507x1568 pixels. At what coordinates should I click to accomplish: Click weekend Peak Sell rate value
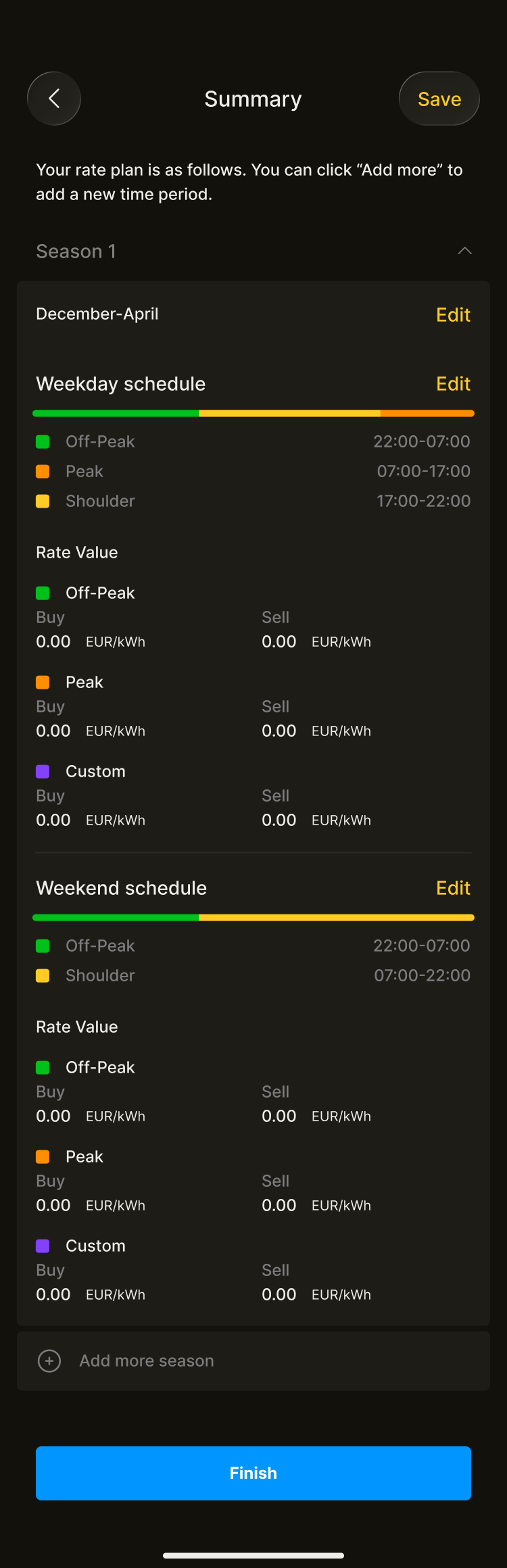point(279,1206)
